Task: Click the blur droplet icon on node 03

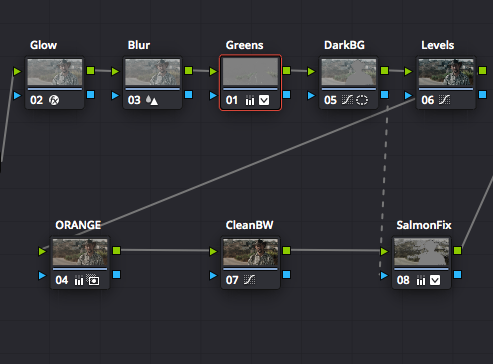Action: pyautogui.click(x=152, y=100)
